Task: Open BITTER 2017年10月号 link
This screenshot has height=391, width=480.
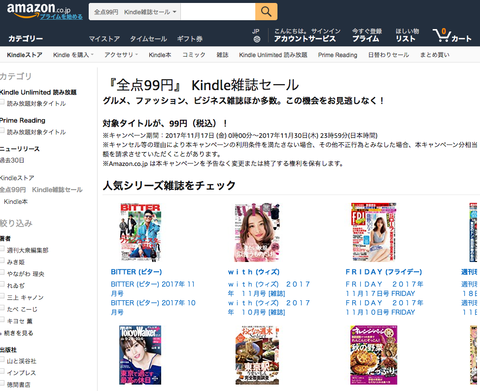Action: (153, 307)
